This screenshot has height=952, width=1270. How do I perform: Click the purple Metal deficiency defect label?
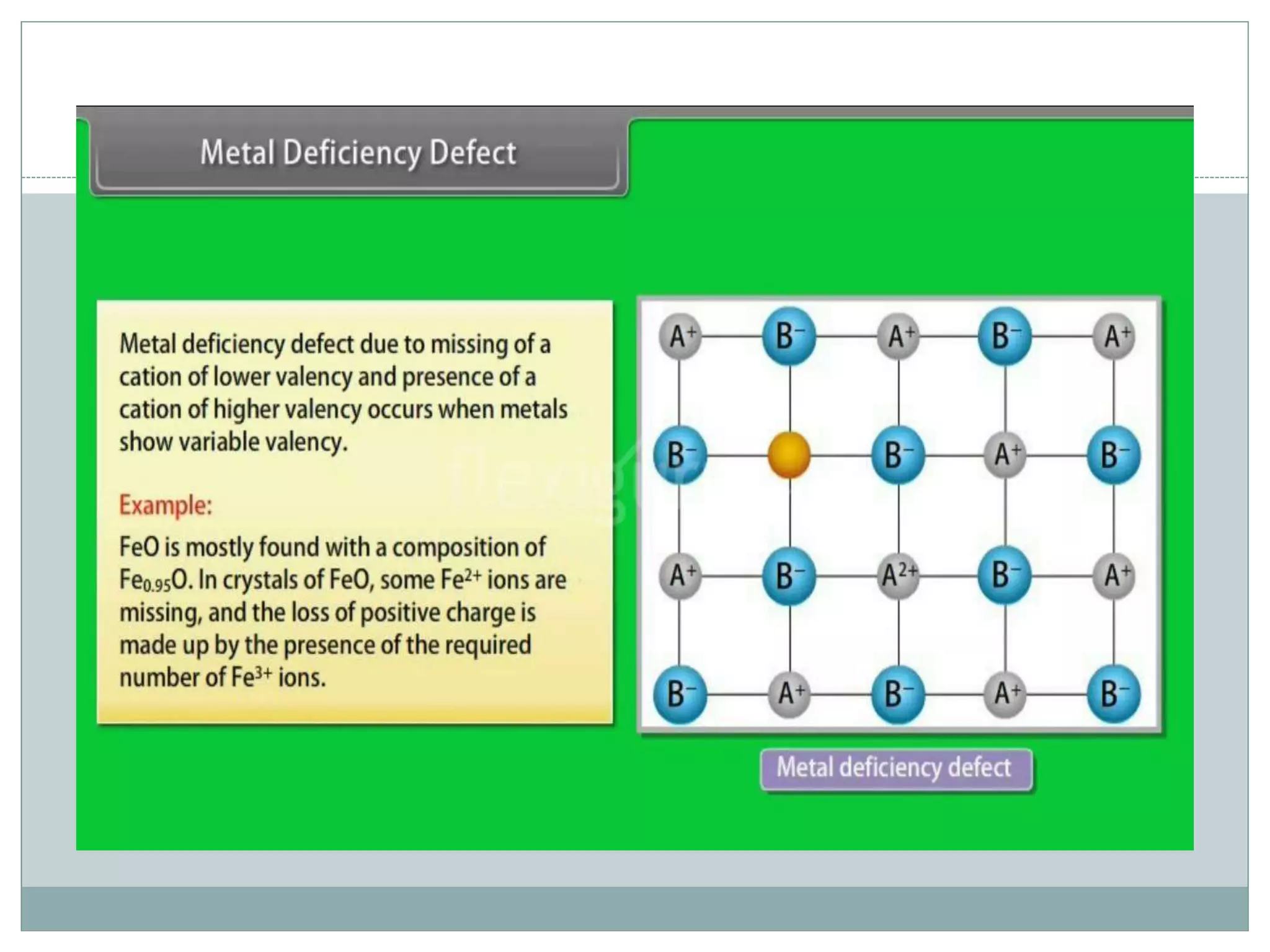895,769
